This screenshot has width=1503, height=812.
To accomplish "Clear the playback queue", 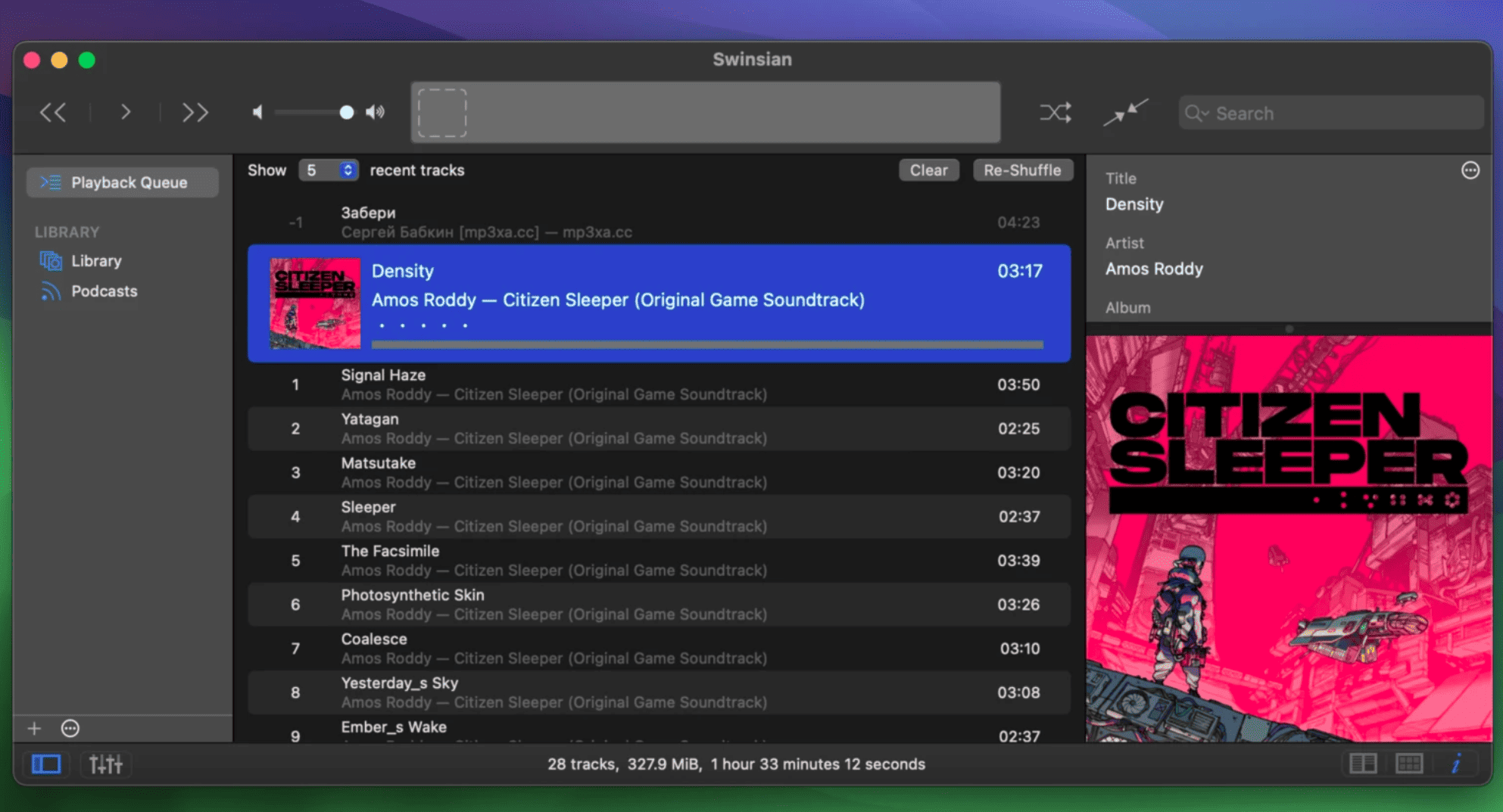I will click(x=929, y=170).
